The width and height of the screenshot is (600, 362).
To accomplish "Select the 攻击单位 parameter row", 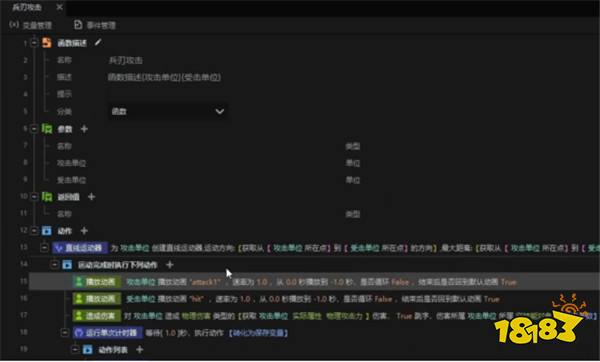I will pyautogui.click(x=72, y=163).
